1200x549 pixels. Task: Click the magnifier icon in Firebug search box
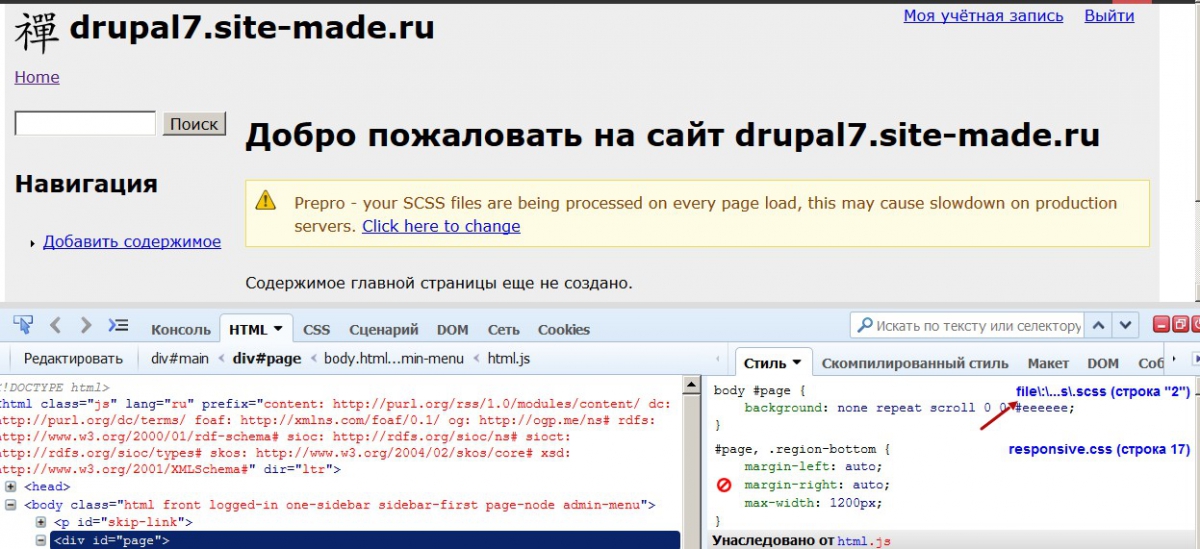(x=865, y=325)
